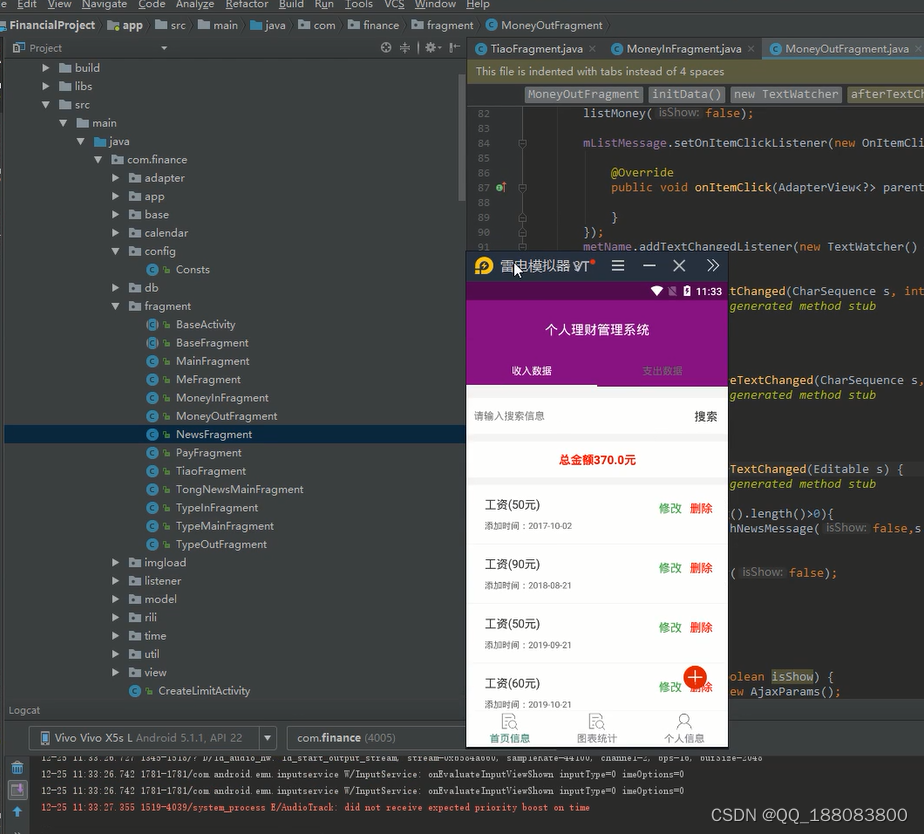Open TypeOutFragment class in tree
This screenshot has height=834, width=924.
click(221, 544)
